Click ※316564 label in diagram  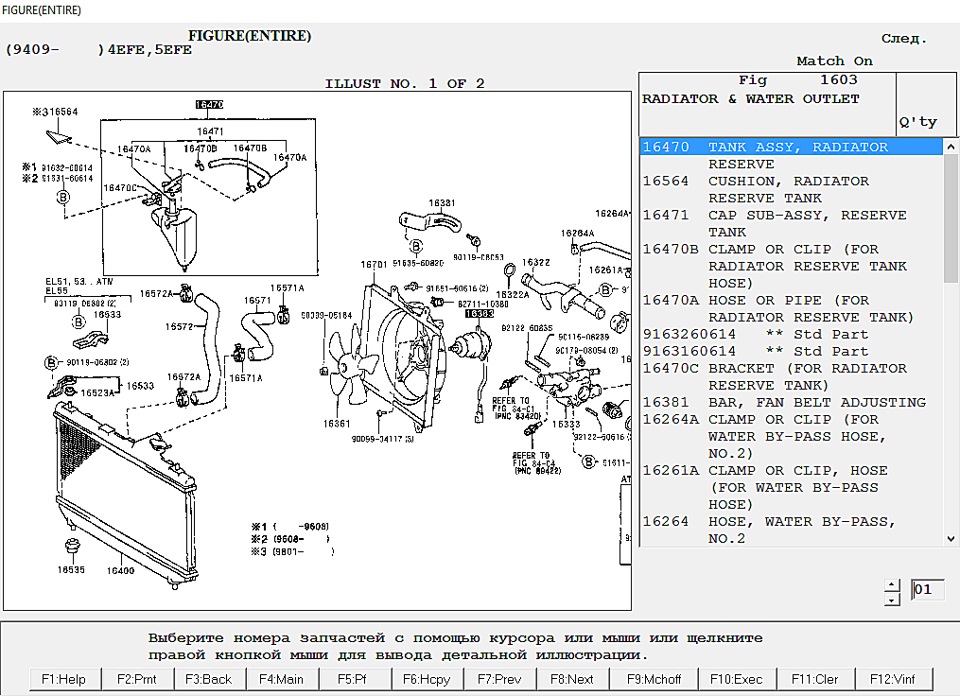(55, 112)
